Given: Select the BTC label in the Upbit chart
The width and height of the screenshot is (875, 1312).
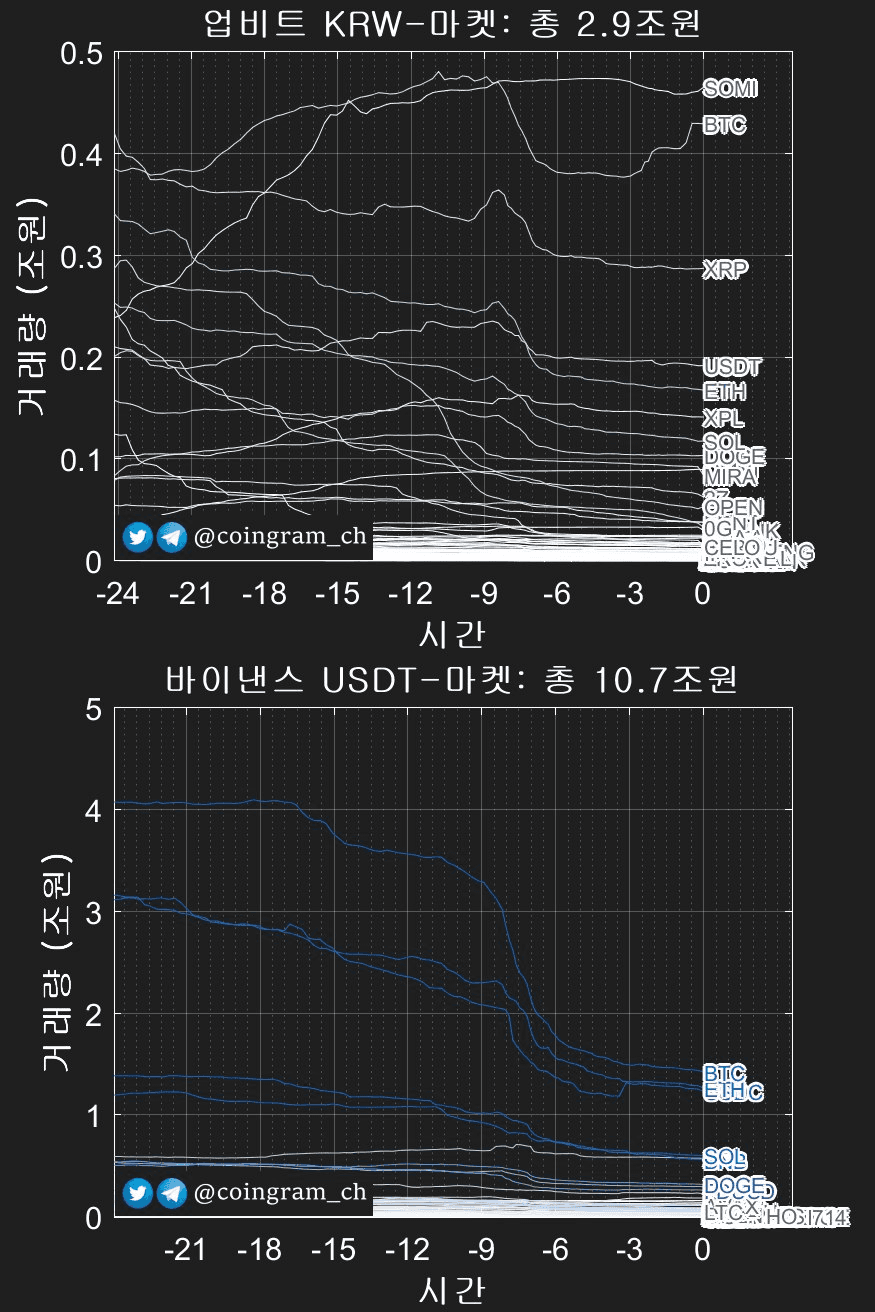Looking at the screenshot, I should (x=724, y=126).
